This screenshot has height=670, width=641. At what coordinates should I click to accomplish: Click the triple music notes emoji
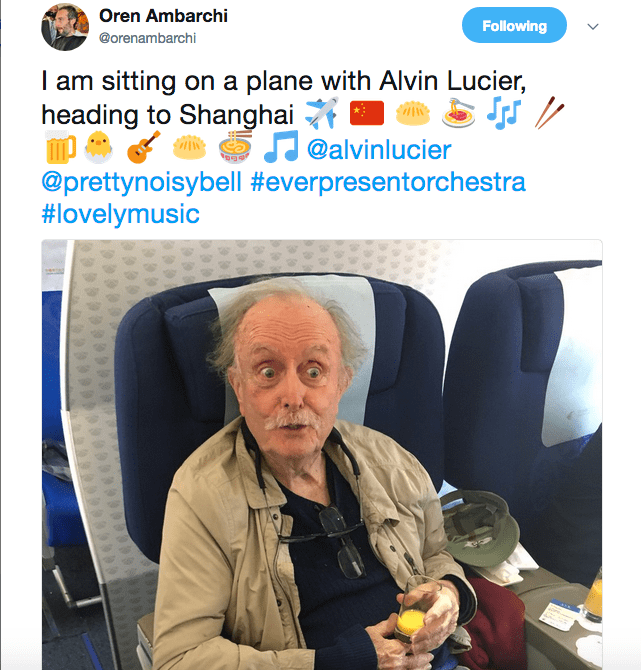(x=504, y=113)
